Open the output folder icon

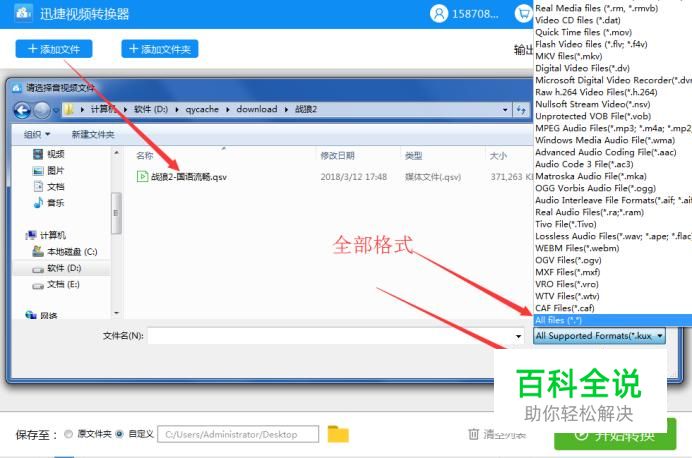coord(338,434)
